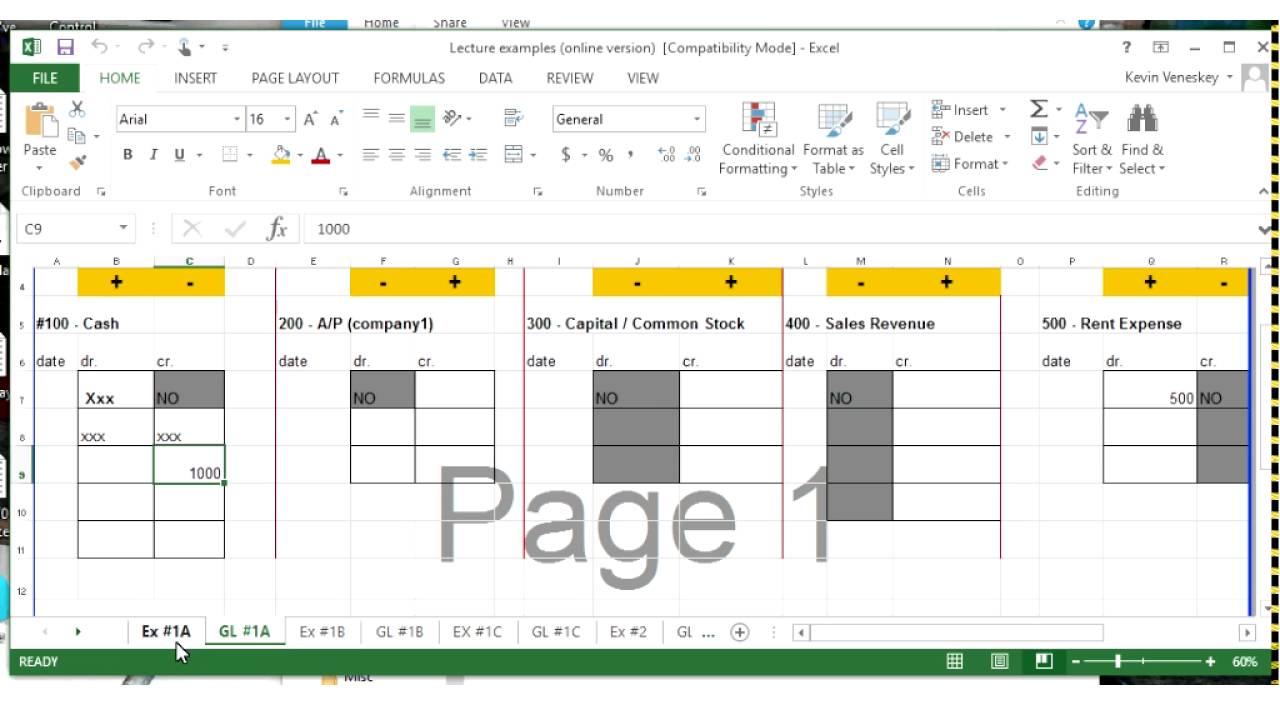This screenshot has width=1280, height=720.
Task: Open the Sort & Filter menu
Action: (x=1091, y=139)
